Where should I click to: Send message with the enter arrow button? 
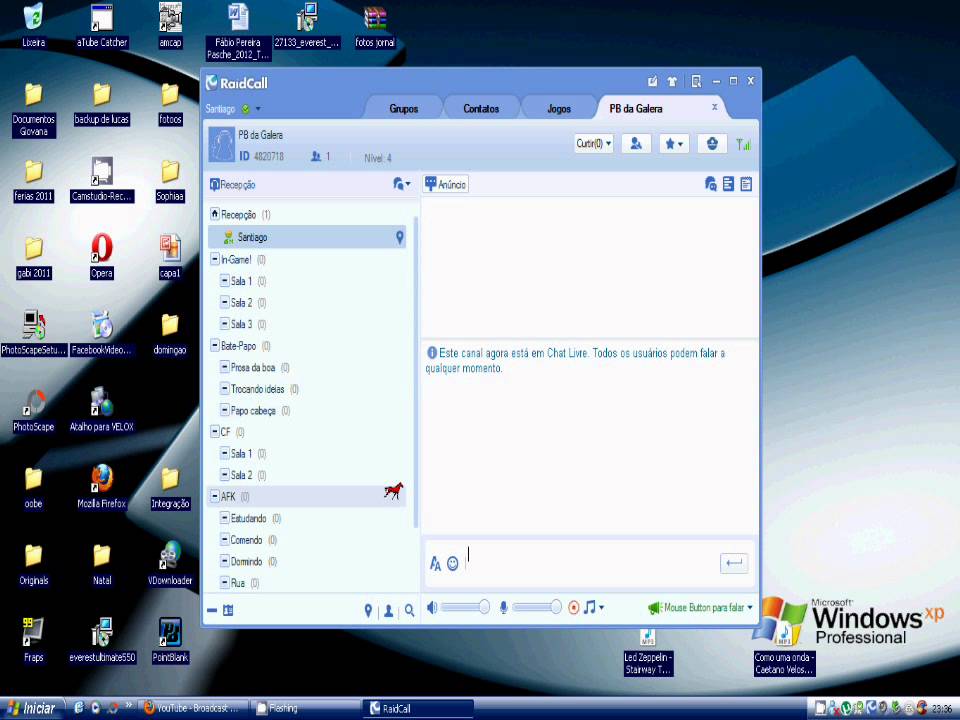coord(733,563)
